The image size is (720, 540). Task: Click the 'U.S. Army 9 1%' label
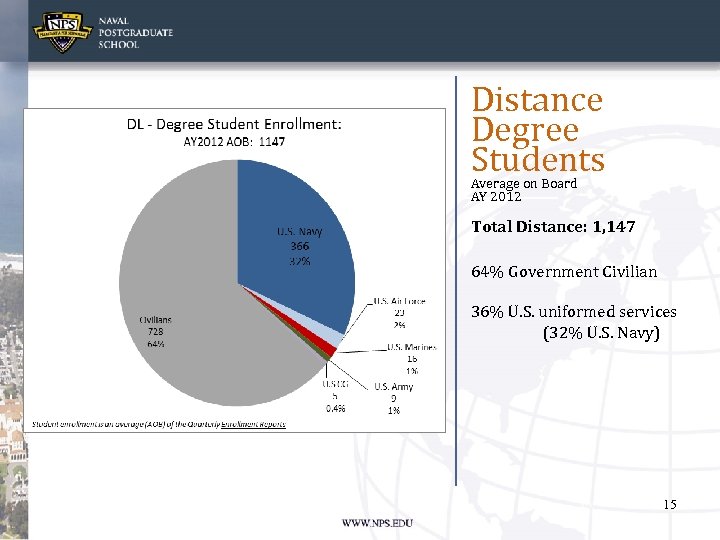(394, 398)
